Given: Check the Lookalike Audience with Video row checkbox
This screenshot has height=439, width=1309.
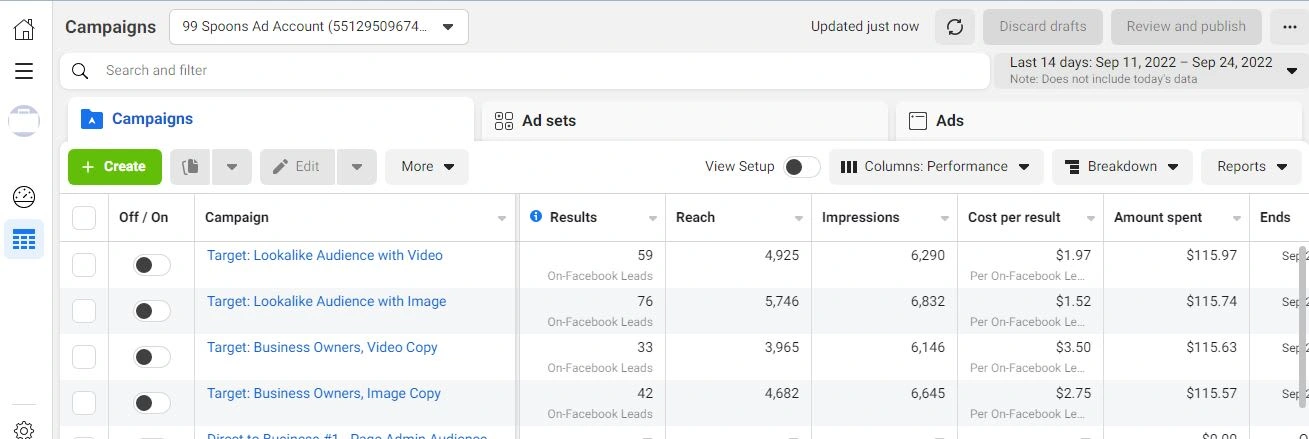Looking at the screenshot, I should click(84, 265).
